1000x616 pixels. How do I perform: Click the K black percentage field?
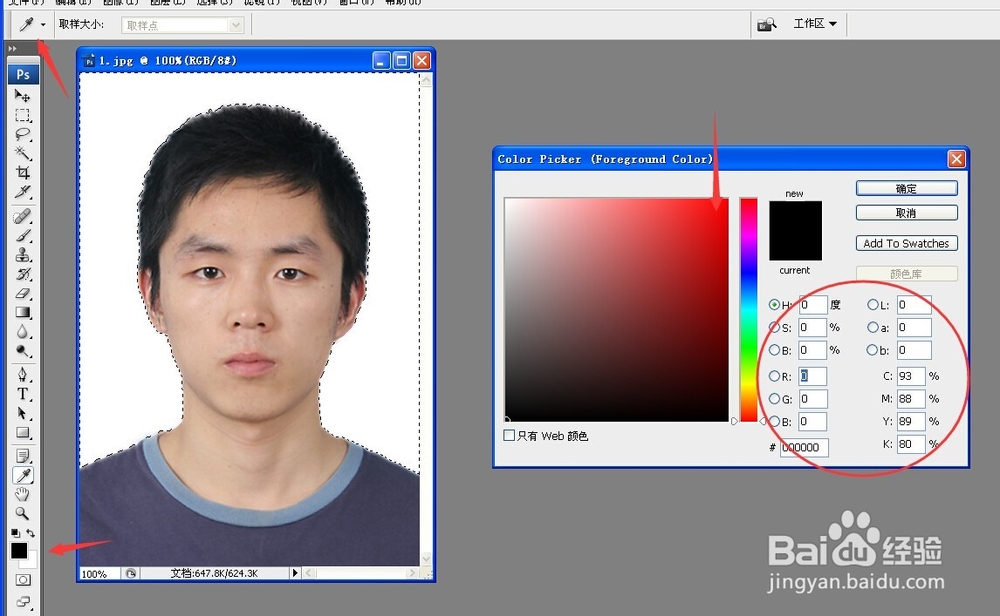click(911, 444)
